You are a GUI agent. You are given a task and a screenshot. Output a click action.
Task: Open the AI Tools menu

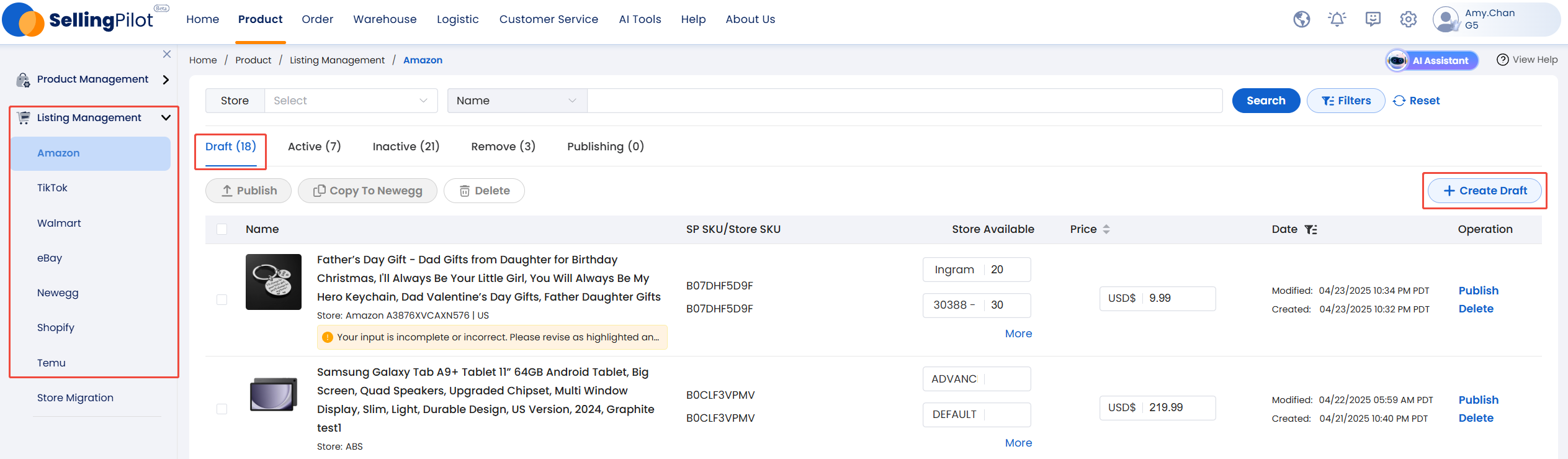640,19
